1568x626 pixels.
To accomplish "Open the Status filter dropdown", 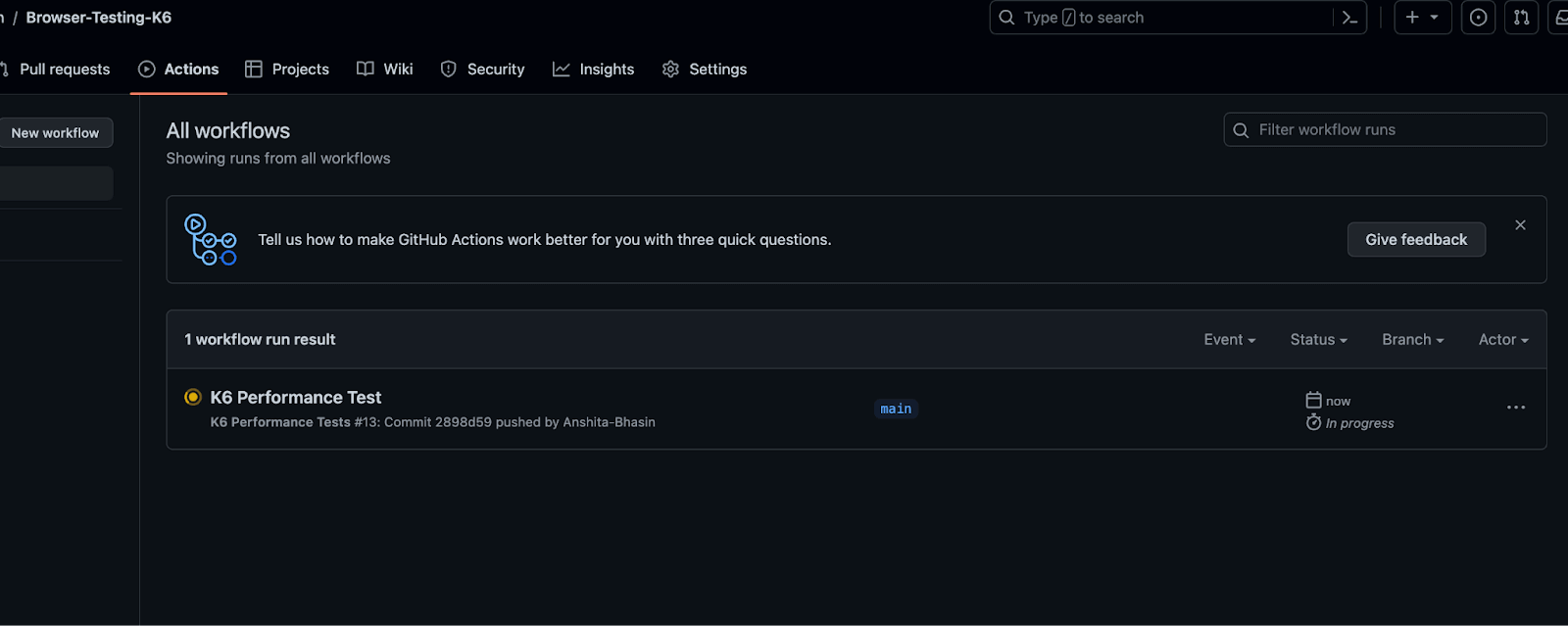I will click(x=1318, y=339).
